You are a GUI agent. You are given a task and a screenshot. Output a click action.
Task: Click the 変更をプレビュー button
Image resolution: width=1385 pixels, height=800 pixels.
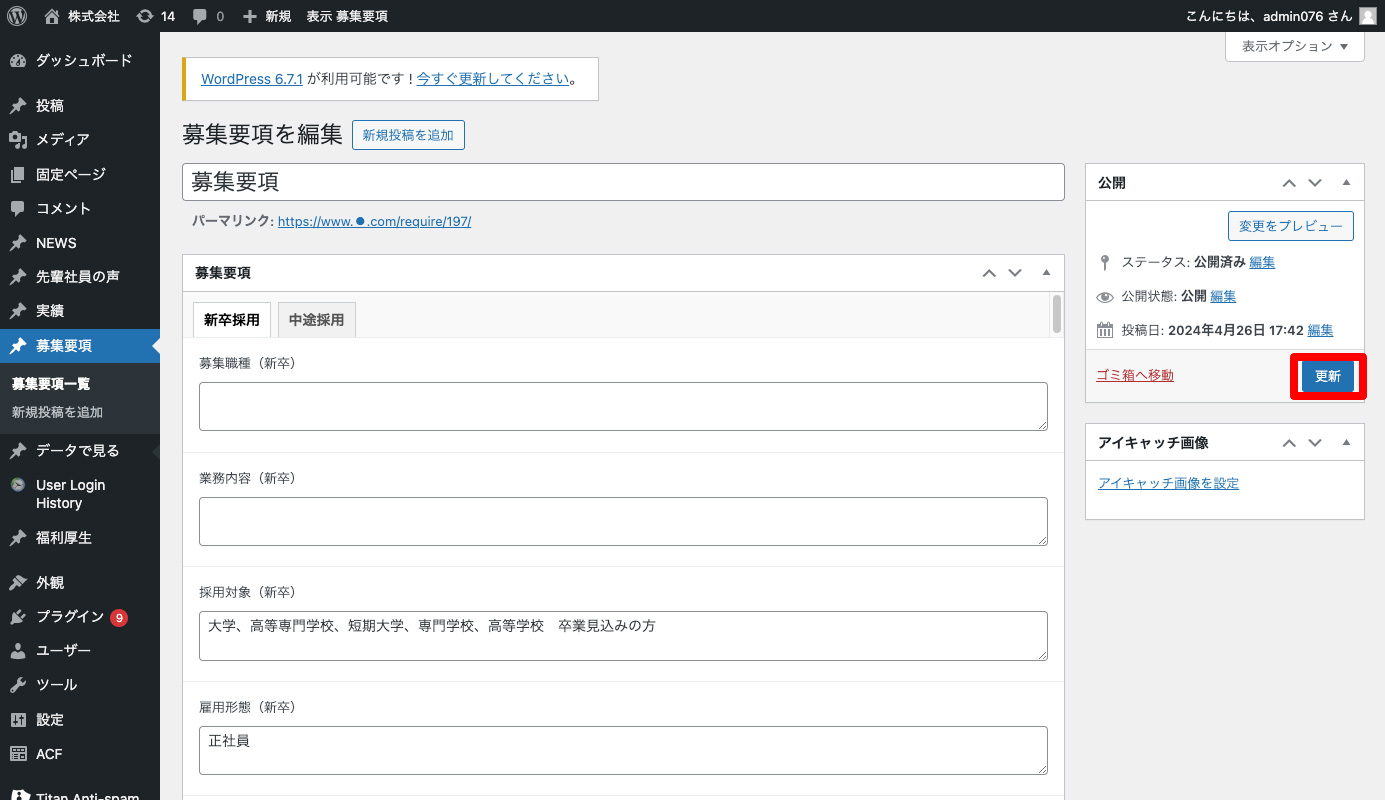point(1291,226)
